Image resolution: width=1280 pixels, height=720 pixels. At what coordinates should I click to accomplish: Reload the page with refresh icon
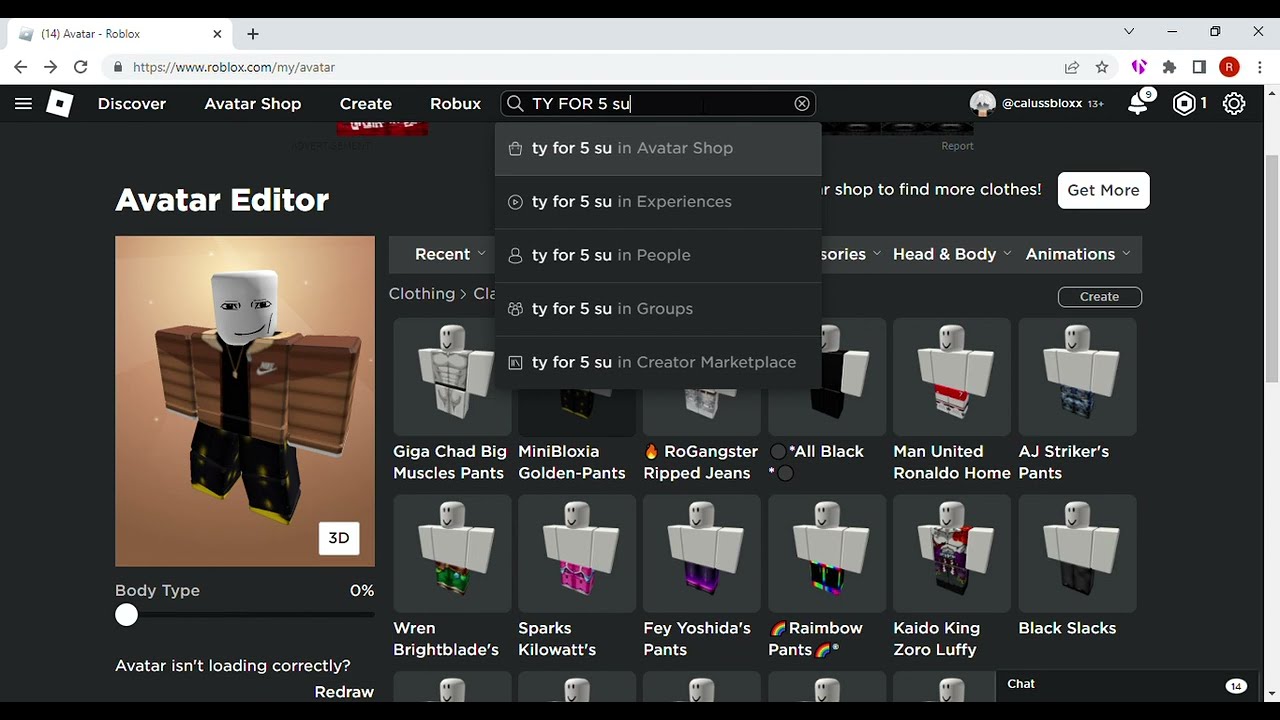81,67
